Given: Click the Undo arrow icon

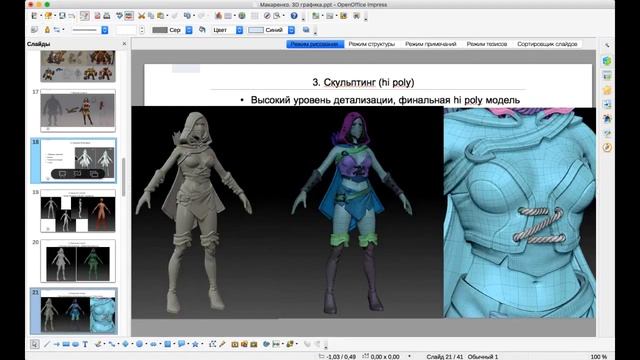Looking at the screenshot, I should coord(187,16).
